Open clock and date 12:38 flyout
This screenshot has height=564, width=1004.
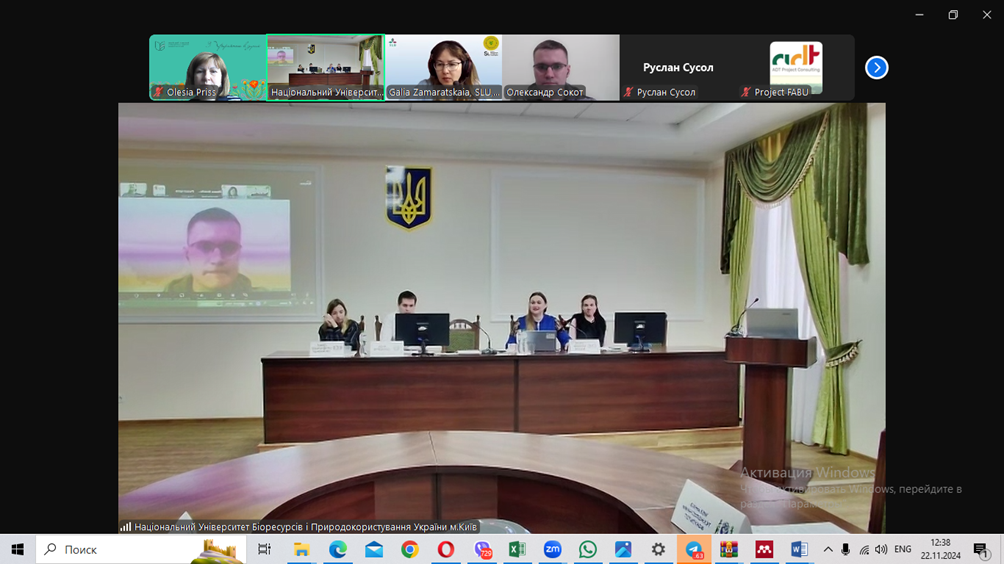(x=941, y=549)
